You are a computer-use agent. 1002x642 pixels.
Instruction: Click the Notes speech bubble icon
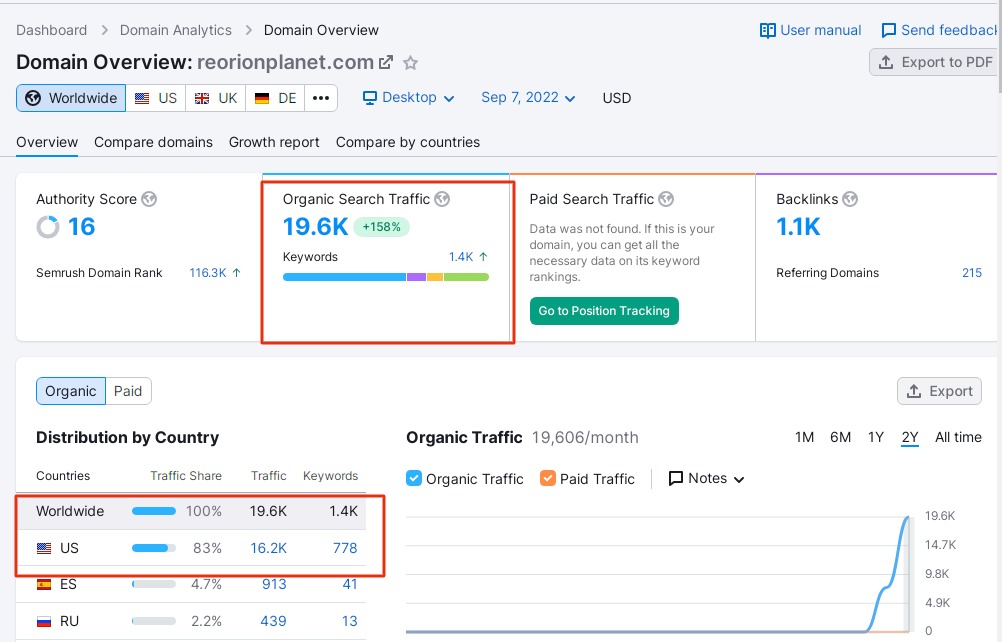pyautogui.click(x=675, y=478)
